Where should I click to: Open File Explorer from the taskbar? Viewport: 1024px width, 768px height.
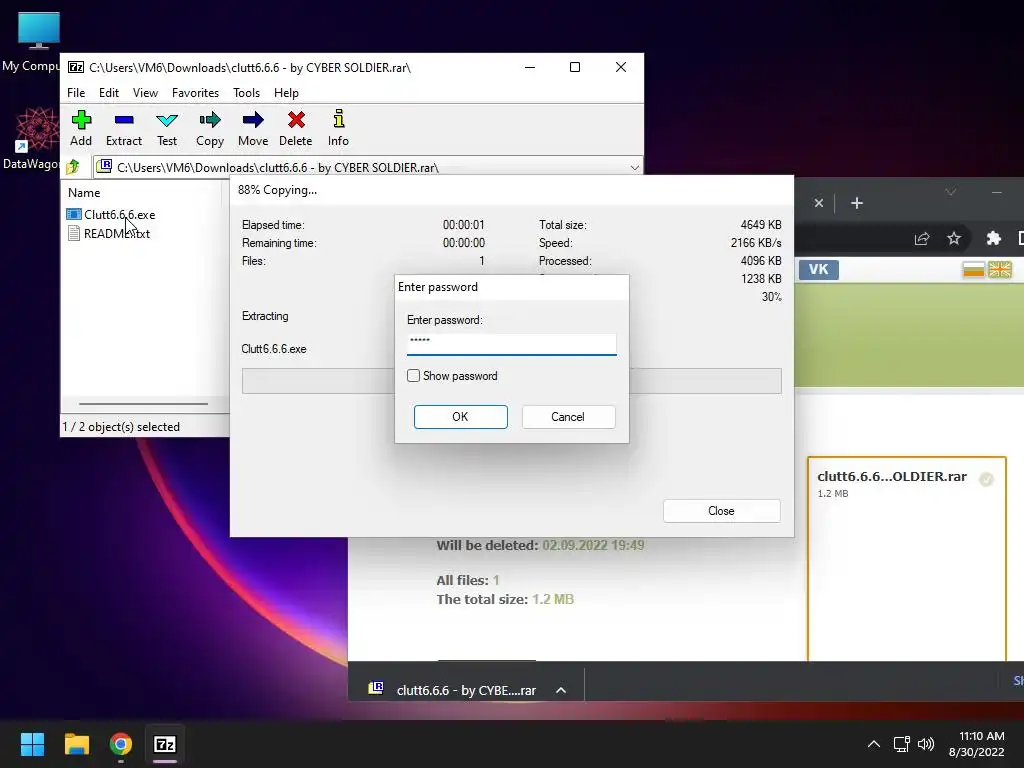coord(76,744)
